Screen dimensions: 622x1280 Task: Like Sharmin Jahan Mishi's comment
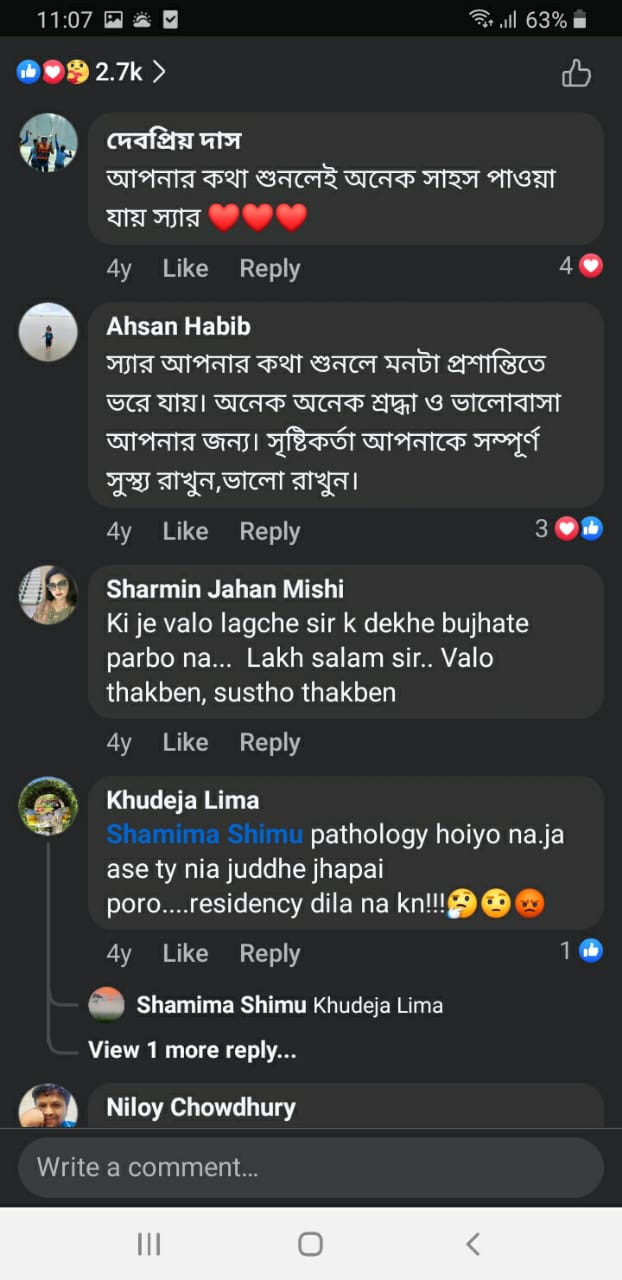point(185,742)
